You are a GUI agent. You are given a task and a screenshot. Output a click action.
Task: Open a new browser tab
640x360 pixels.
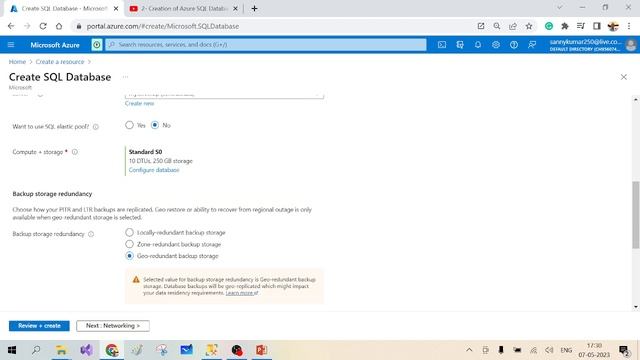254,9
